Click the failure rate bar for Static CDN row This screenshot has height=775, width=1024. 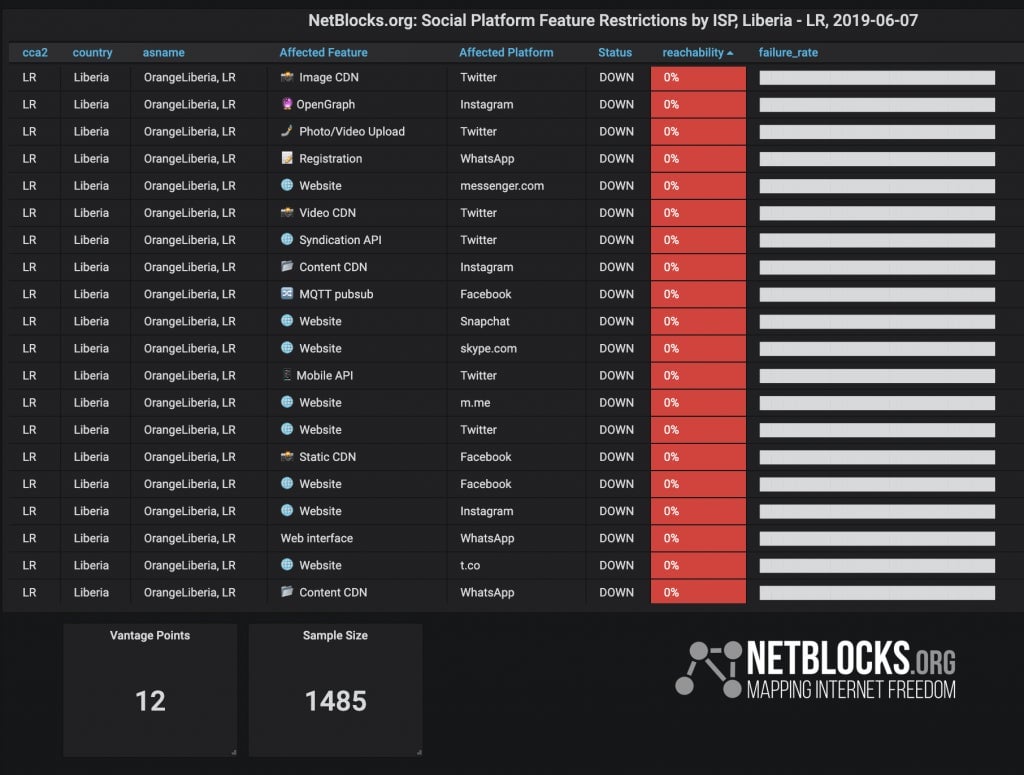(x=877, y=457)
